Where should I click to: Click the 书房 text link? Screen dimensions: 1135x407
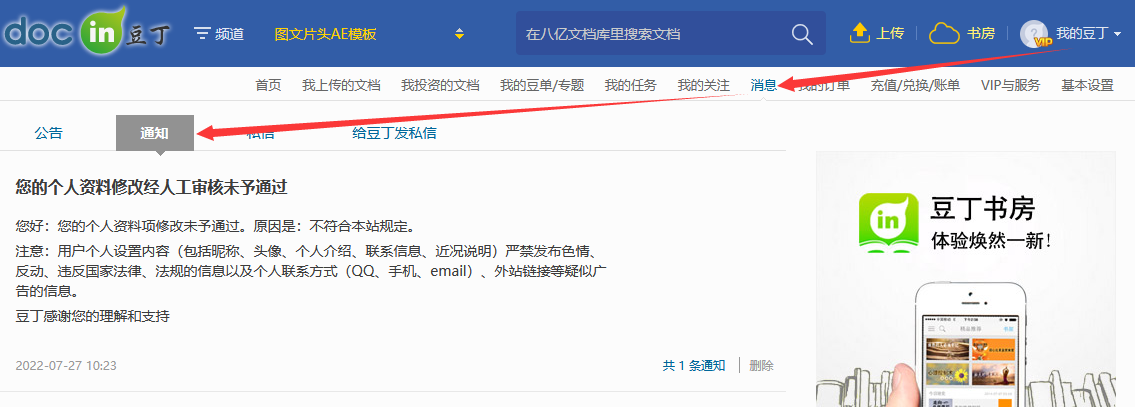tap(981, 33)
